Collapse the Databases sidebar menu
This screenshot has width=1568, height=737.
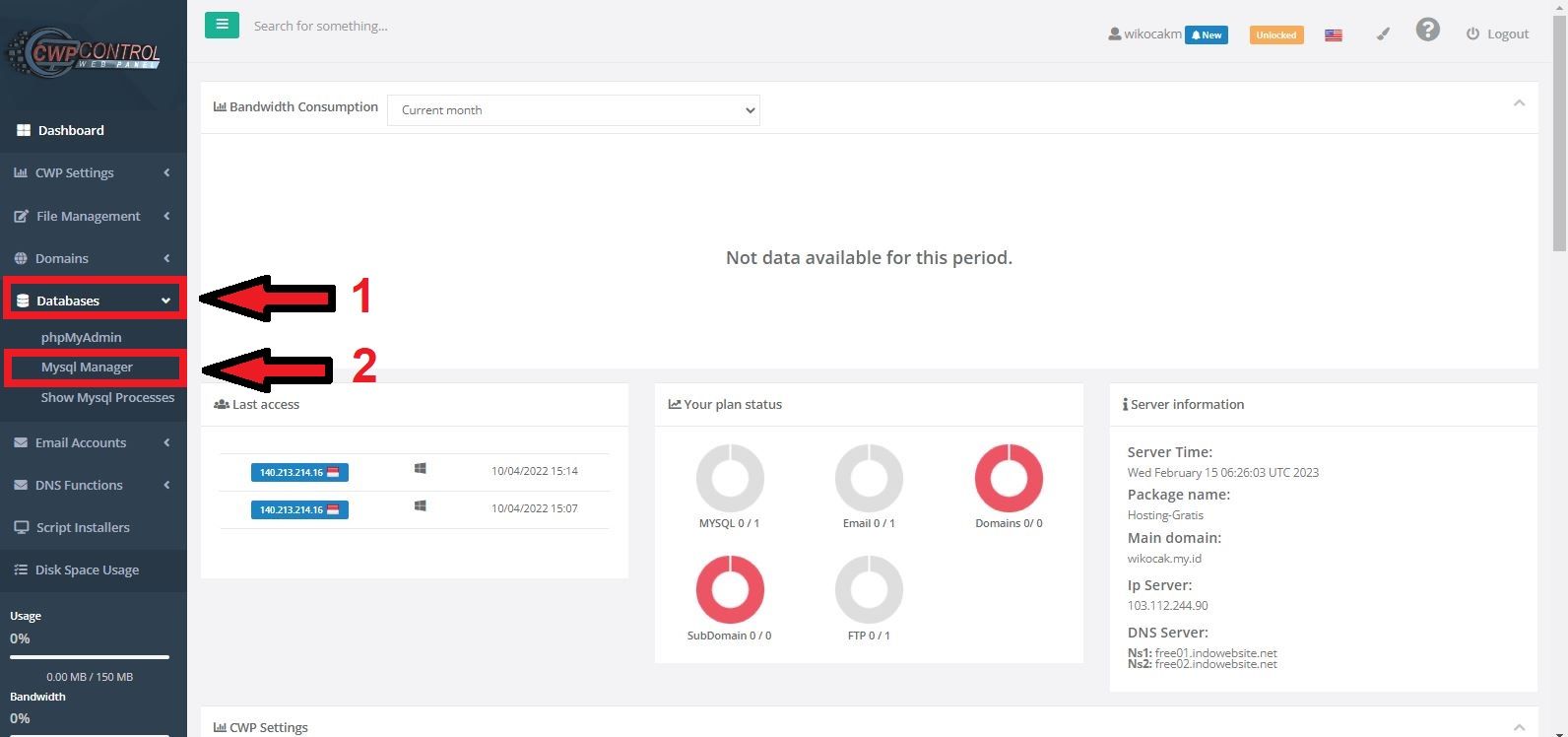point(93,301)
